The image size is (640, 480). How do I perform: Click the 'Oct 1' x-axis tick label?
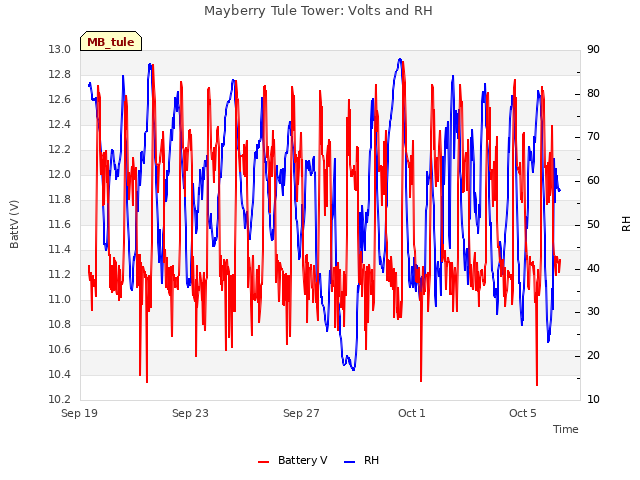(x=412, y=413)
